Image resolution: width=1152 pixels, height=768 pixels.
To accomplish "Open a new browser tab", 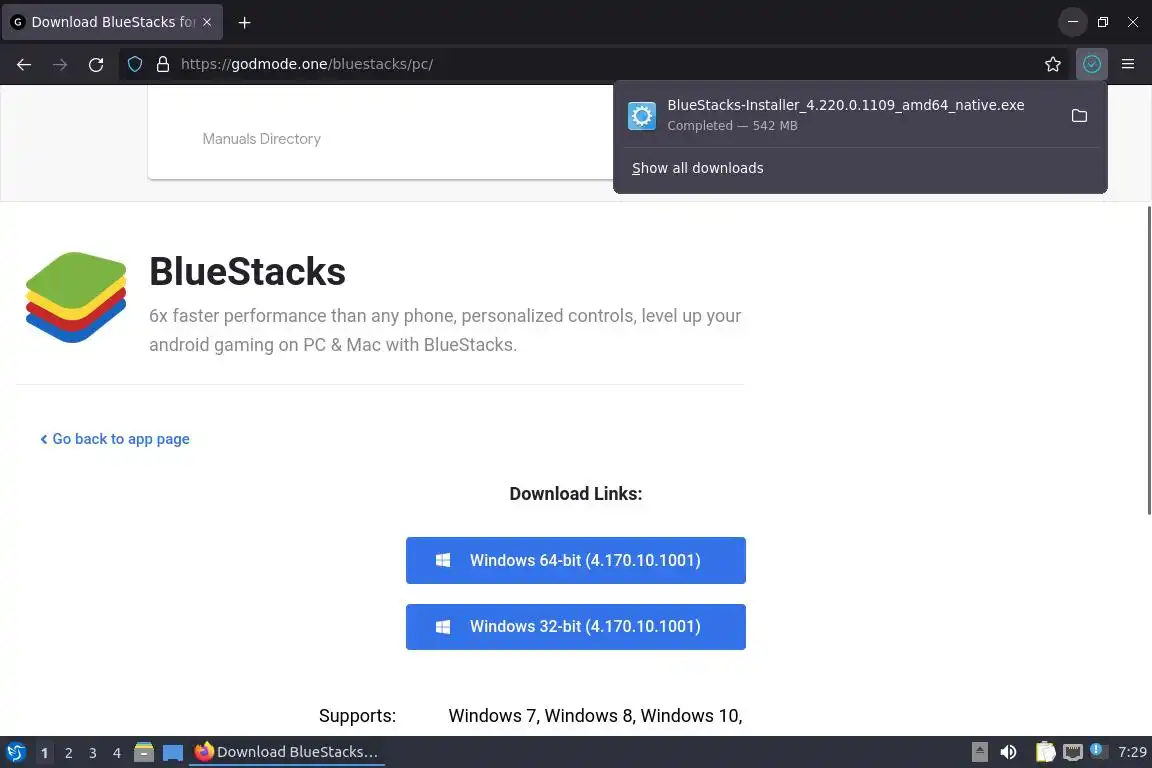I will (245, 23).
